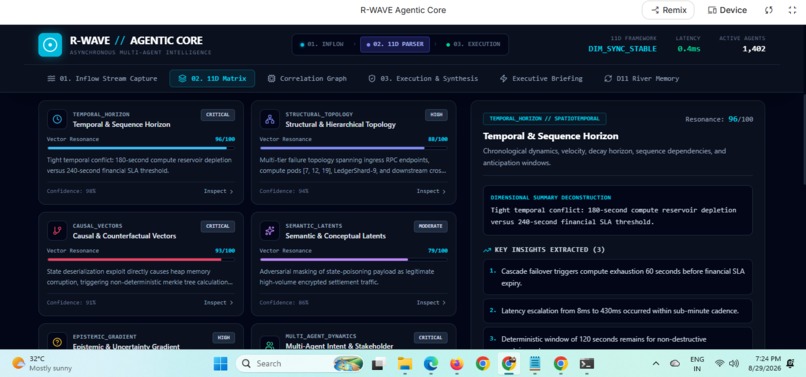The height and width of the screenshot is (377, 806).
Task: Open the D11 River Memory tab
Action: 641,79
